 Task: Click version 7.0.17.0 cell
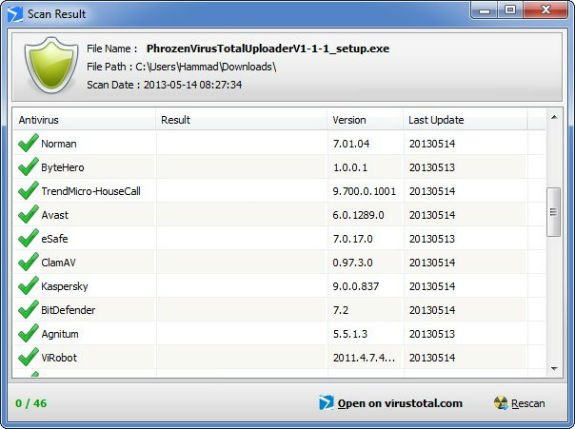tap(352, 239)
